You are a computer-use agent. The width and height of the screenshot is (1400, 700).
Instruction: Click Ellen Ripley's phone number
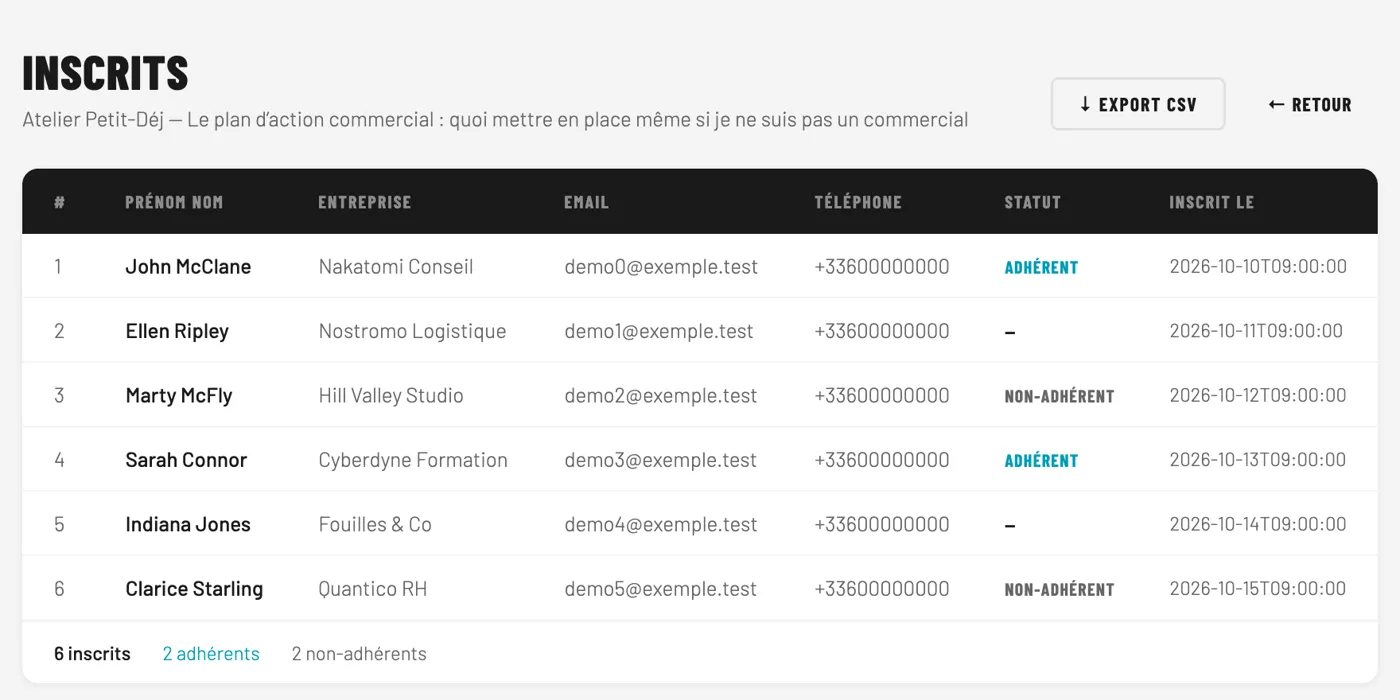(x=882, y=331)
